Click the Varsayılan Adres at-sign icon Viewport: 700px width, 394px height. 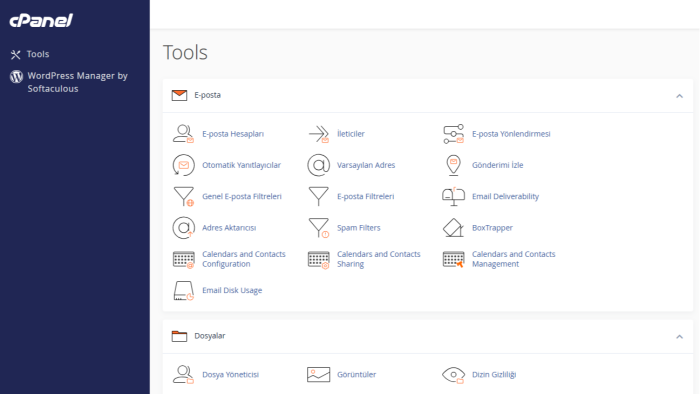(x=319, y=165)
